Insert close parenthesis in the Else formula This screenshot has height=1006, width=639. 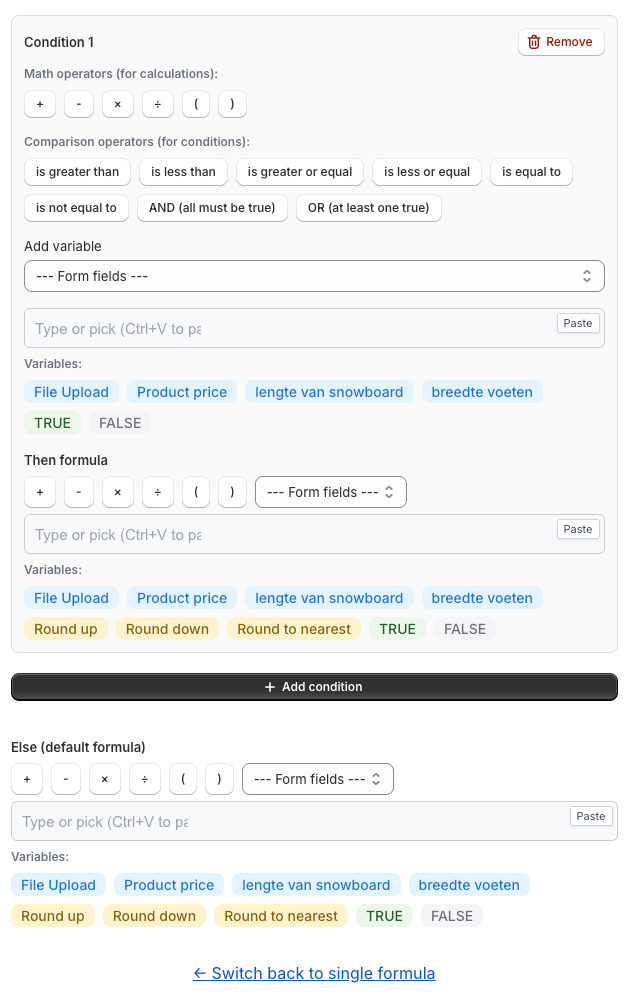tap(219, 779)
